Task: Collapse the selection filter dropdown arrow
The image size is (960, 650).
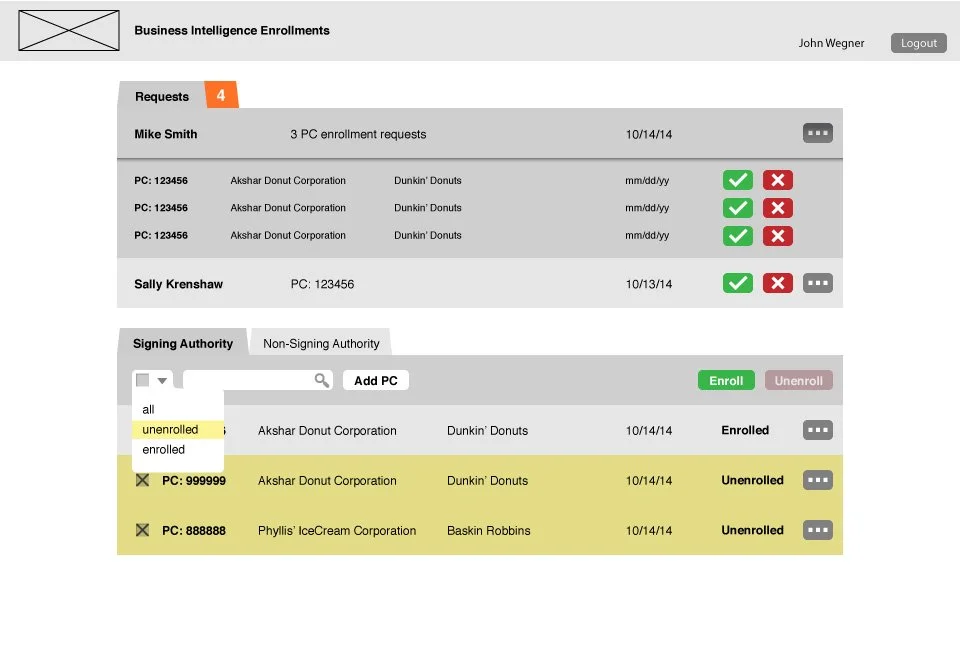Action: point(162,381)
